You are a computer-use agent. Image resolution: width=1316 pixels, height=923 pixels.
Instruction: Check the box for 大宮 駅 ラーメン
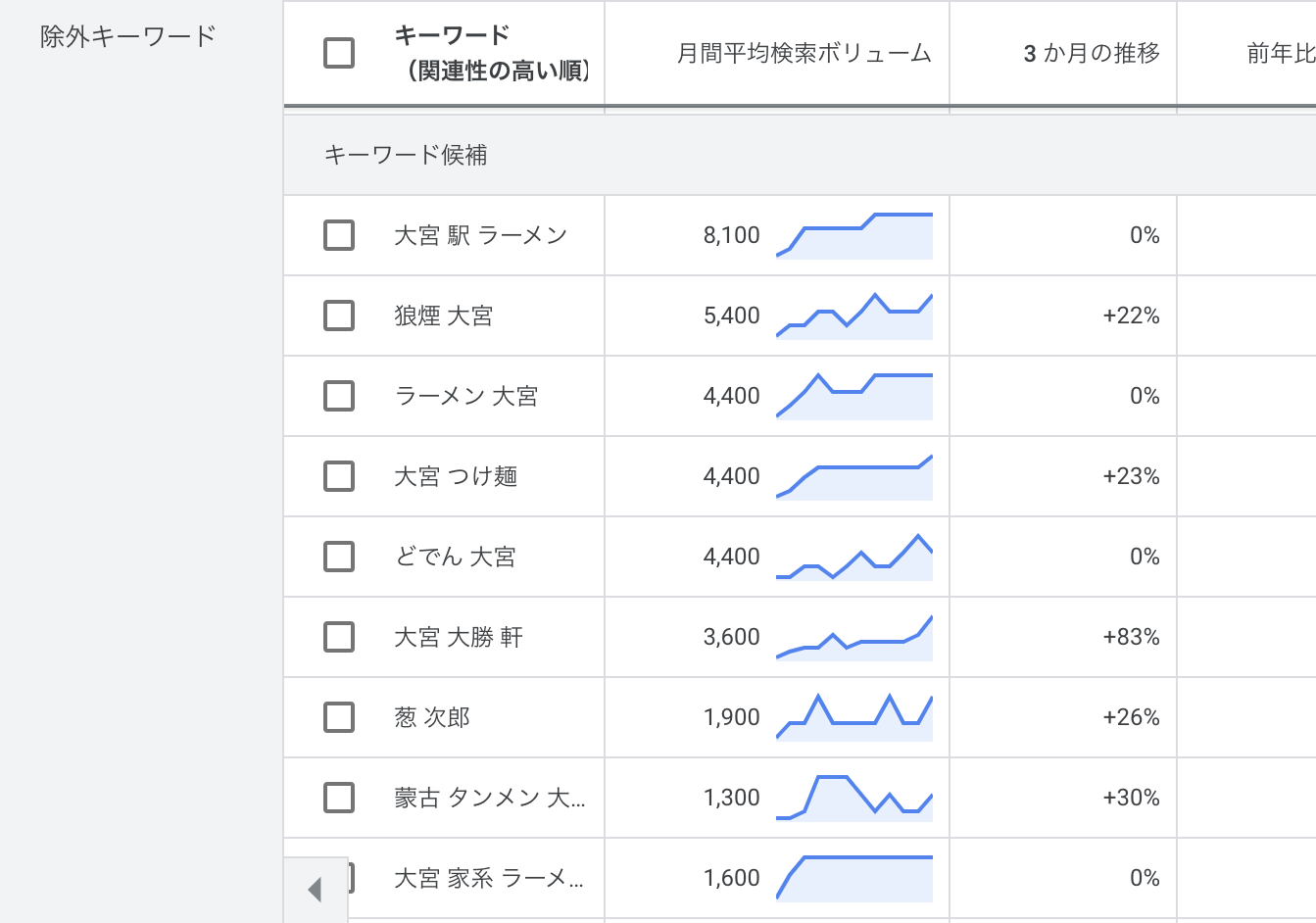point(339,235)
